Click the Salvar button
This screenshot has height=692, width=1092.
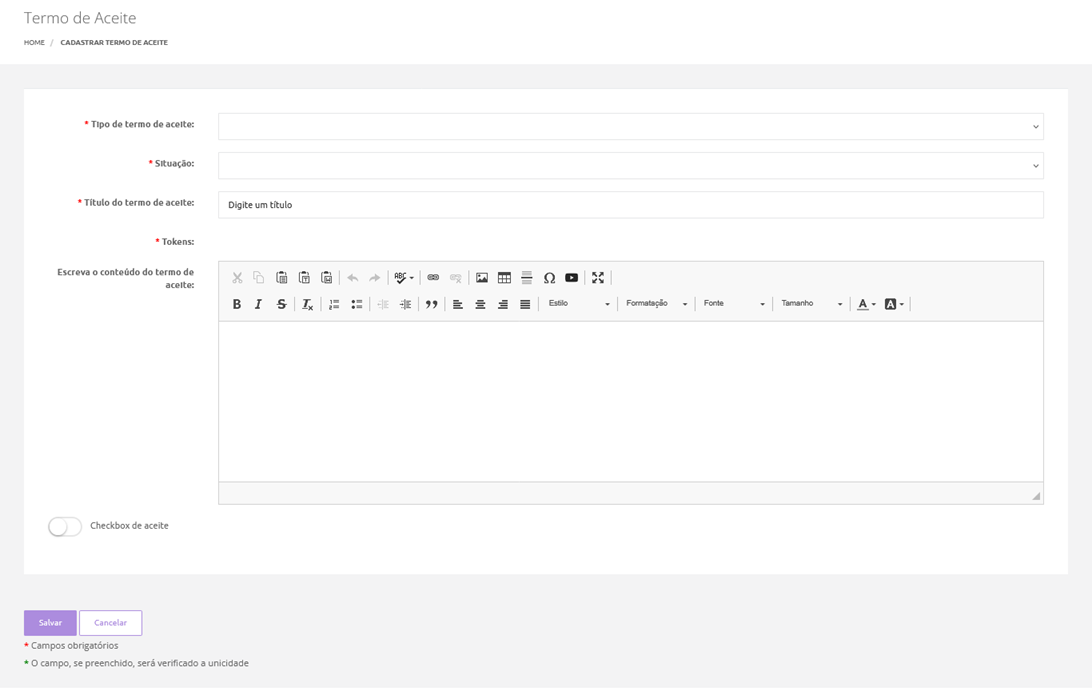click(50, 623)
